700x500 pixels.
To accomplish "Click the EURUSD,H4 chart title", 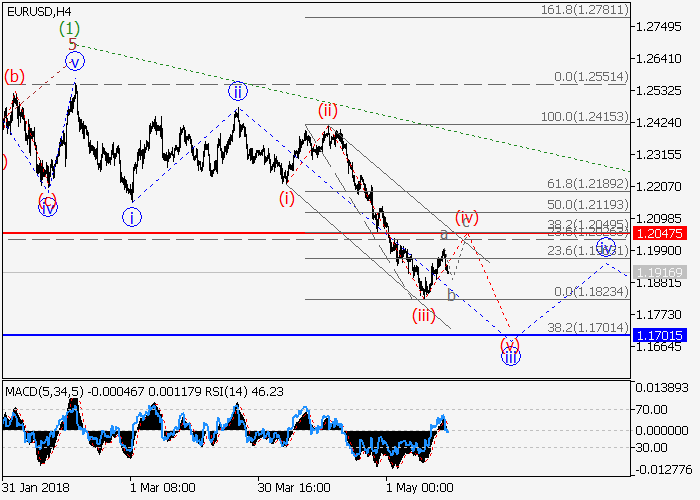I will (x=44, y=11).
